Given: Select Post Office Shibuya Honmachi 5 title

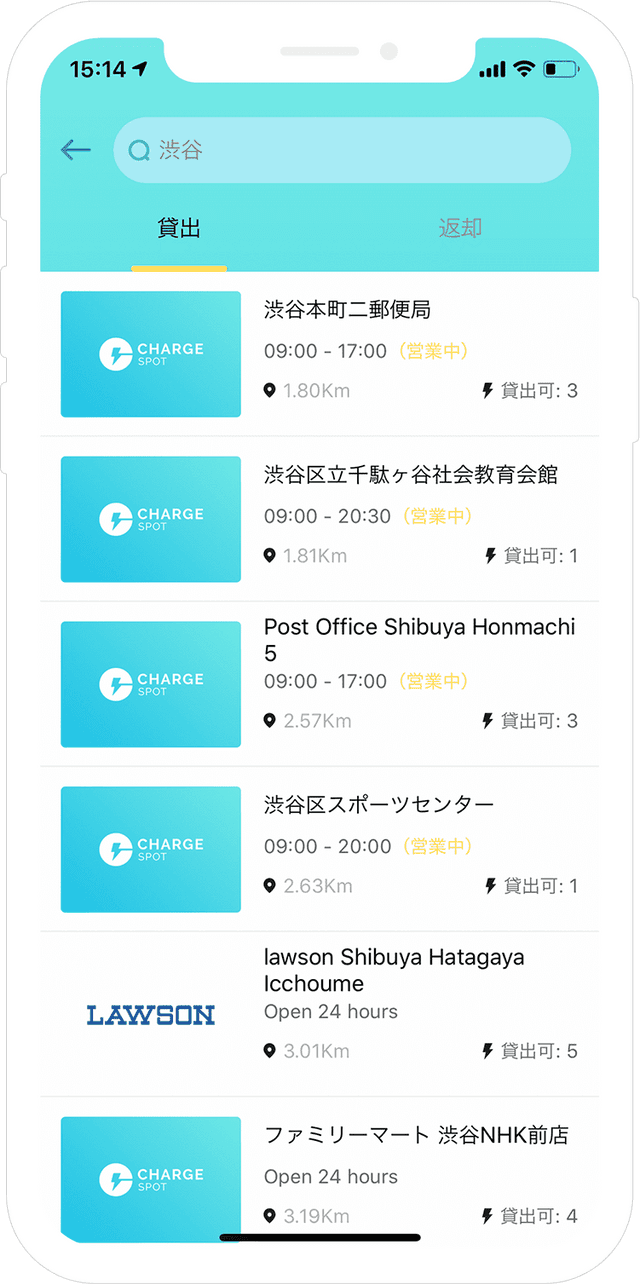Looking at the screenshot, I should (419, 639).
